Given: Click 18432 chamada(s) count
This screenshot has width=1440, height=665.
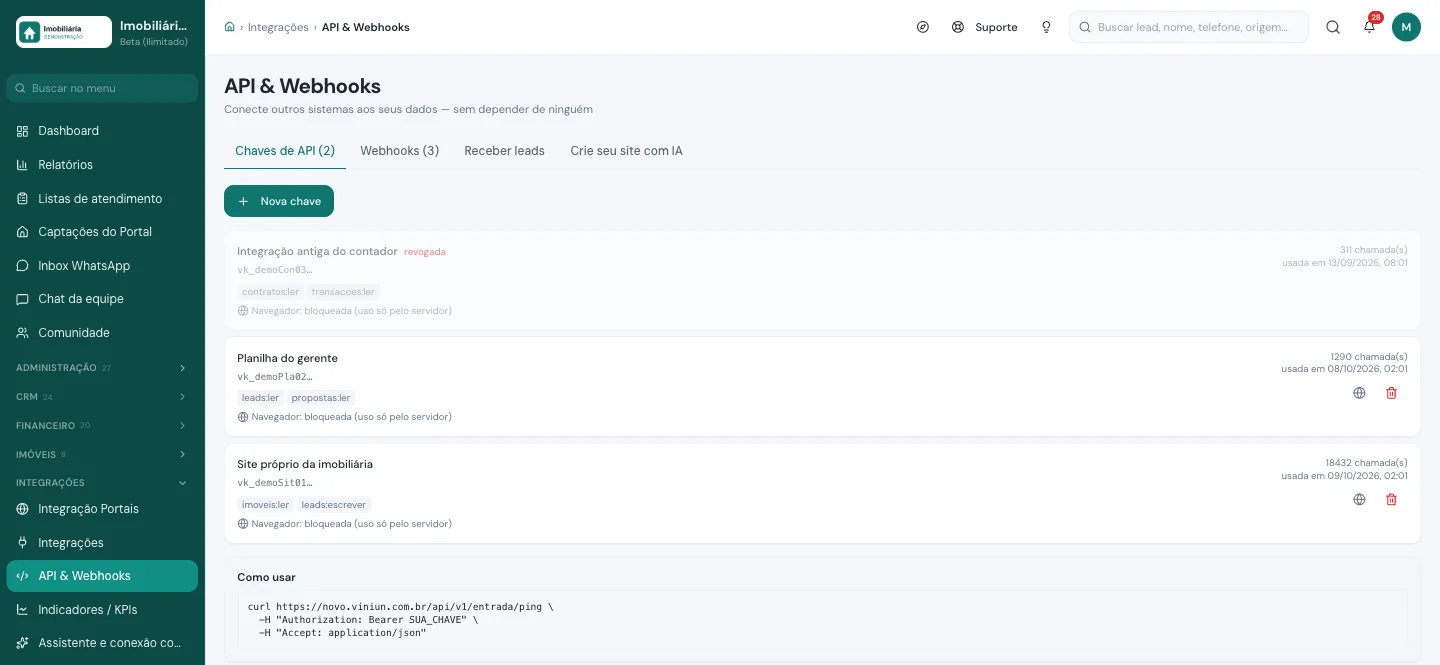Looking at the screenshot, I should click(x=1366, y=463).
